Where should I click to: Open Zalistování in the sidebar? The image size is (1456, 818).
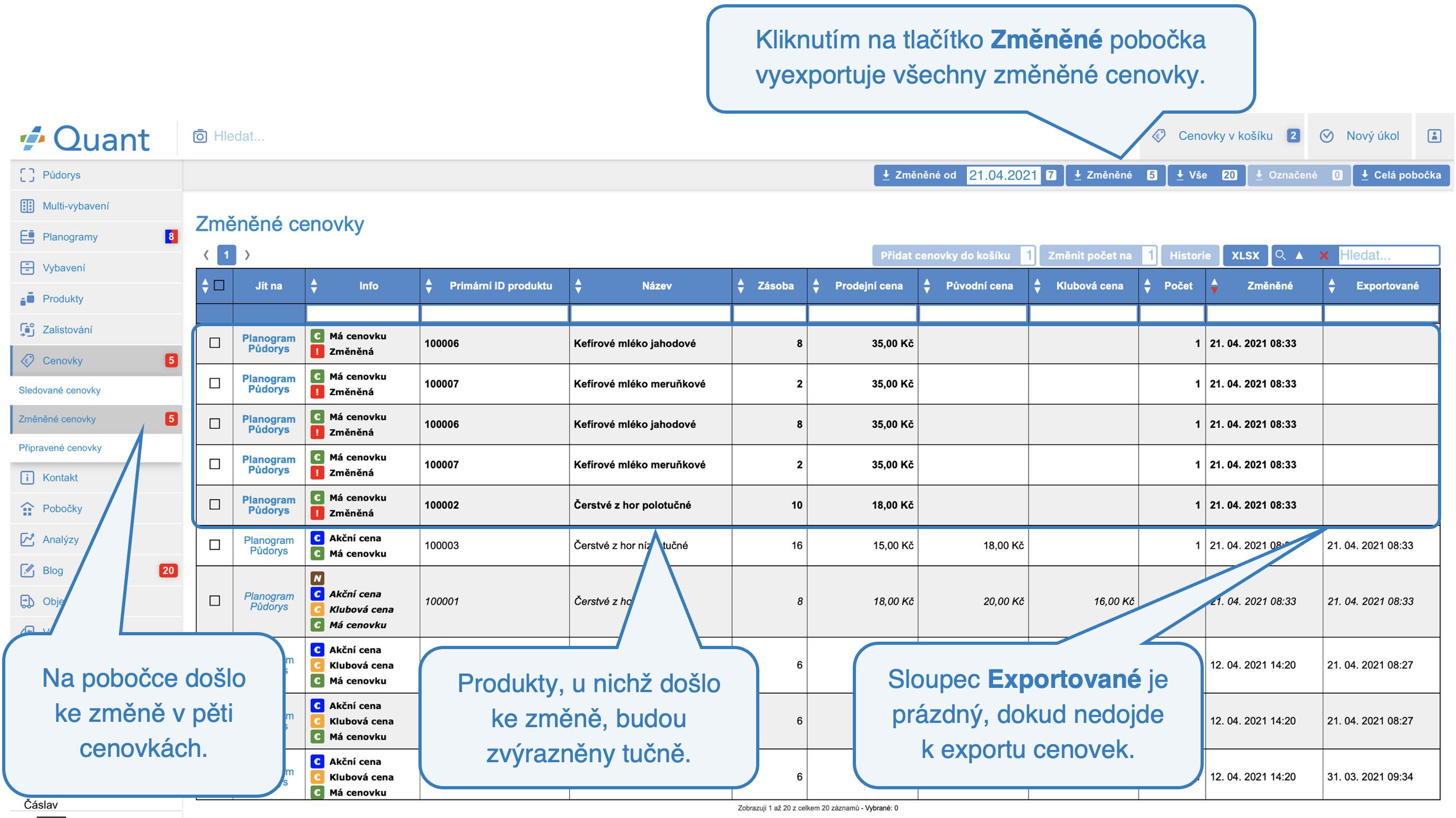96,329
